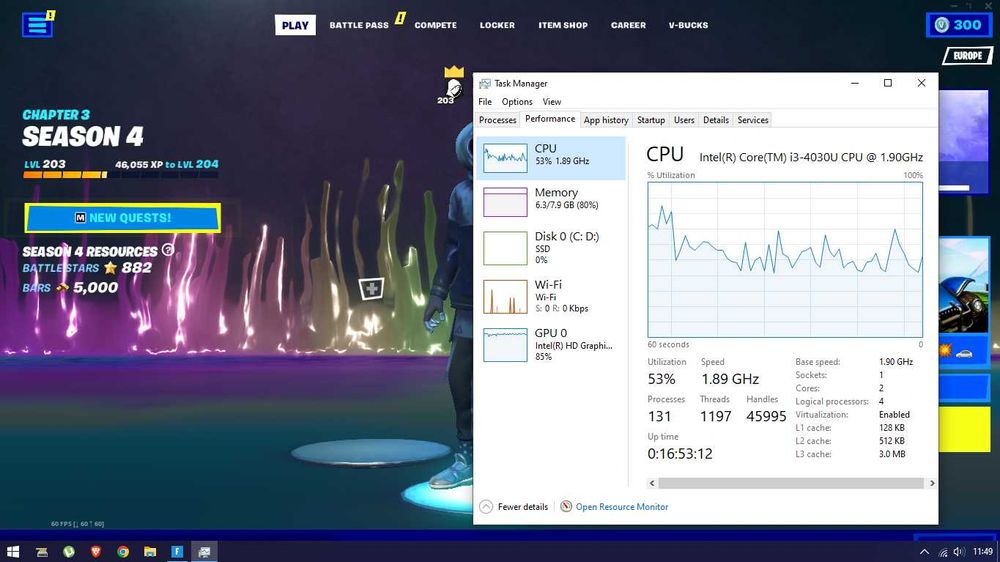Viewport: 1000px width, 562px height.
Task: Click the horizontal scrollbar thumb in Task Manager
Action: [791, 484]
